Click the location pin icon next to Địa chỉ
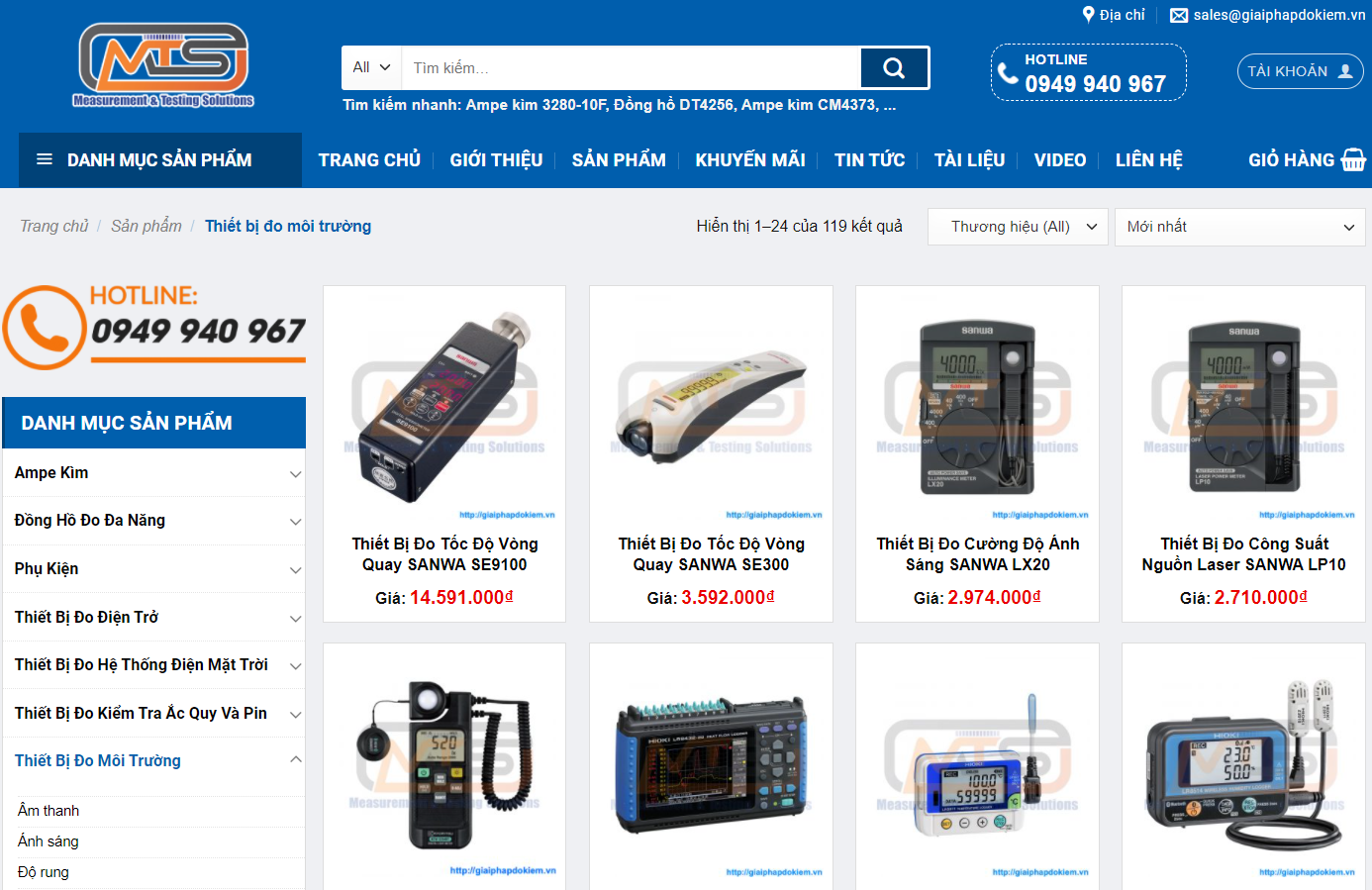The height and width of the screenshot is (890, 1372). tap(1089, 15)
